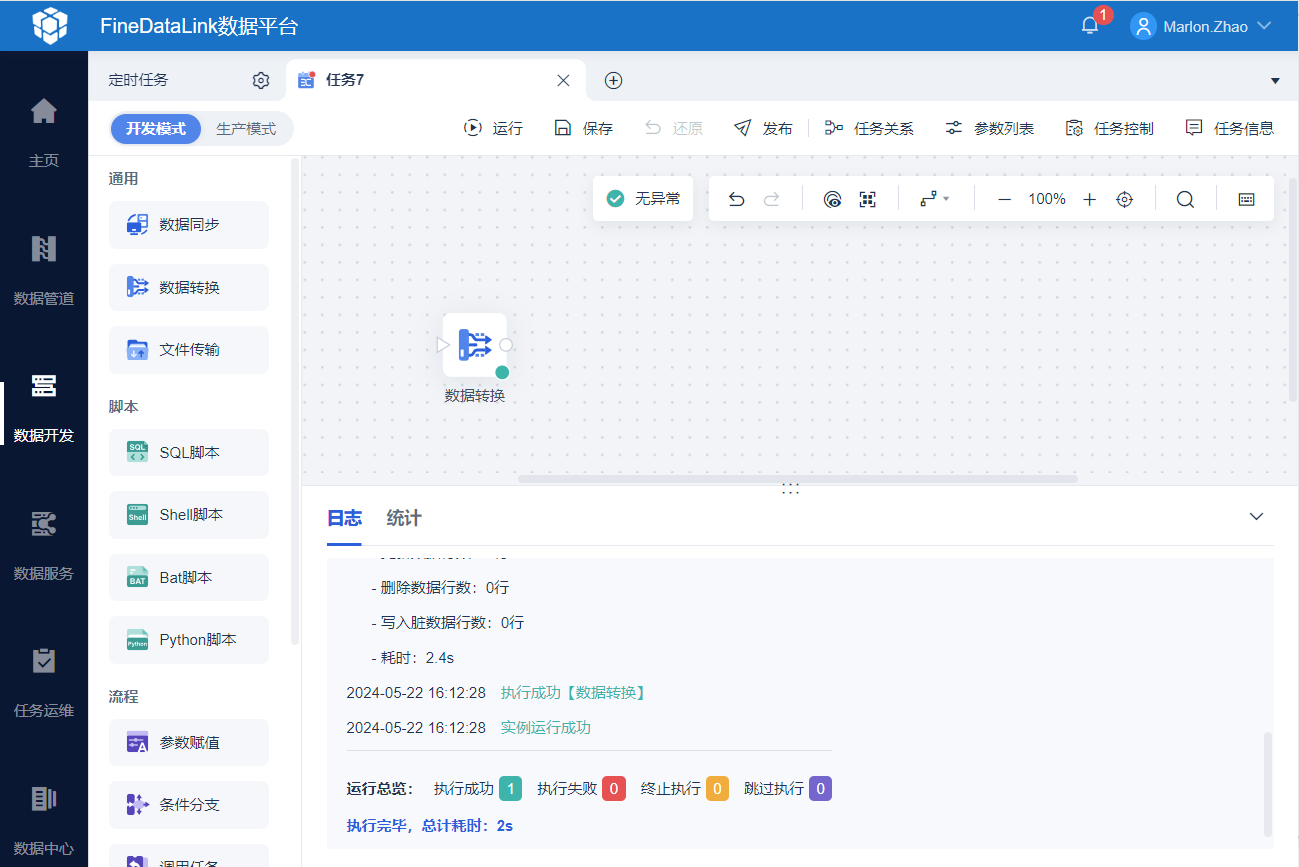Click the FineDataLink cube logo
Image resolution: width=1299 pixels, height=867 pixels.
pyautogui.click(x=50, y=26)
